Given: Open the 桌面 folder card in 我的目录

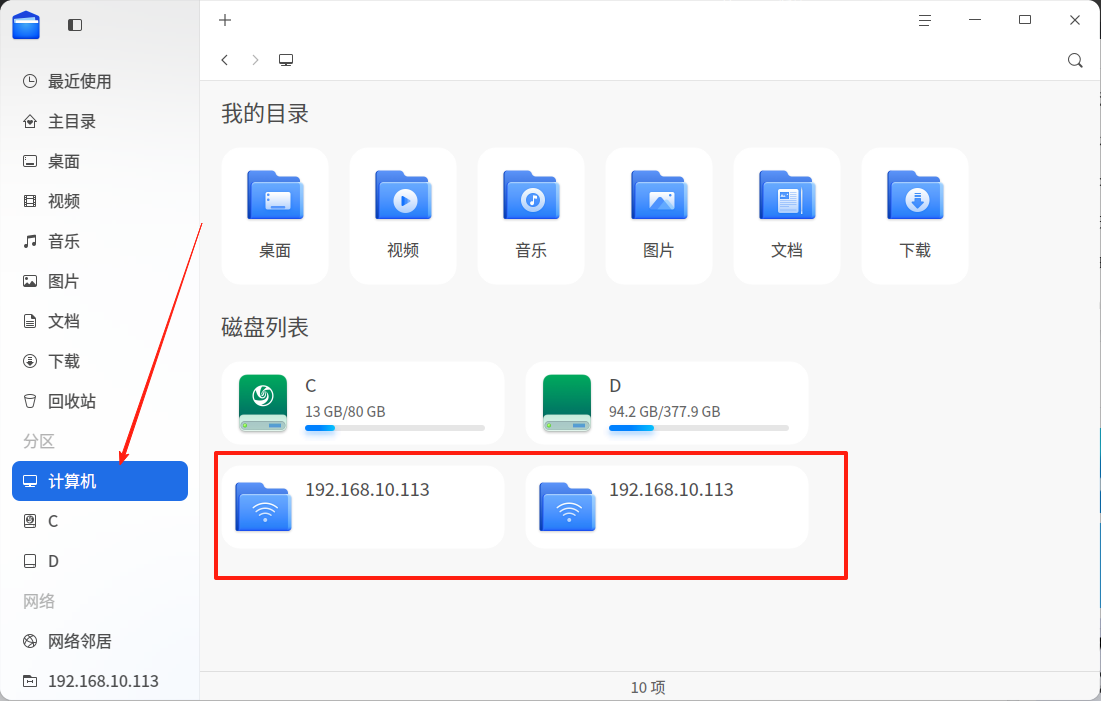Looking at the screenshot, I should [x=275, y=216].
